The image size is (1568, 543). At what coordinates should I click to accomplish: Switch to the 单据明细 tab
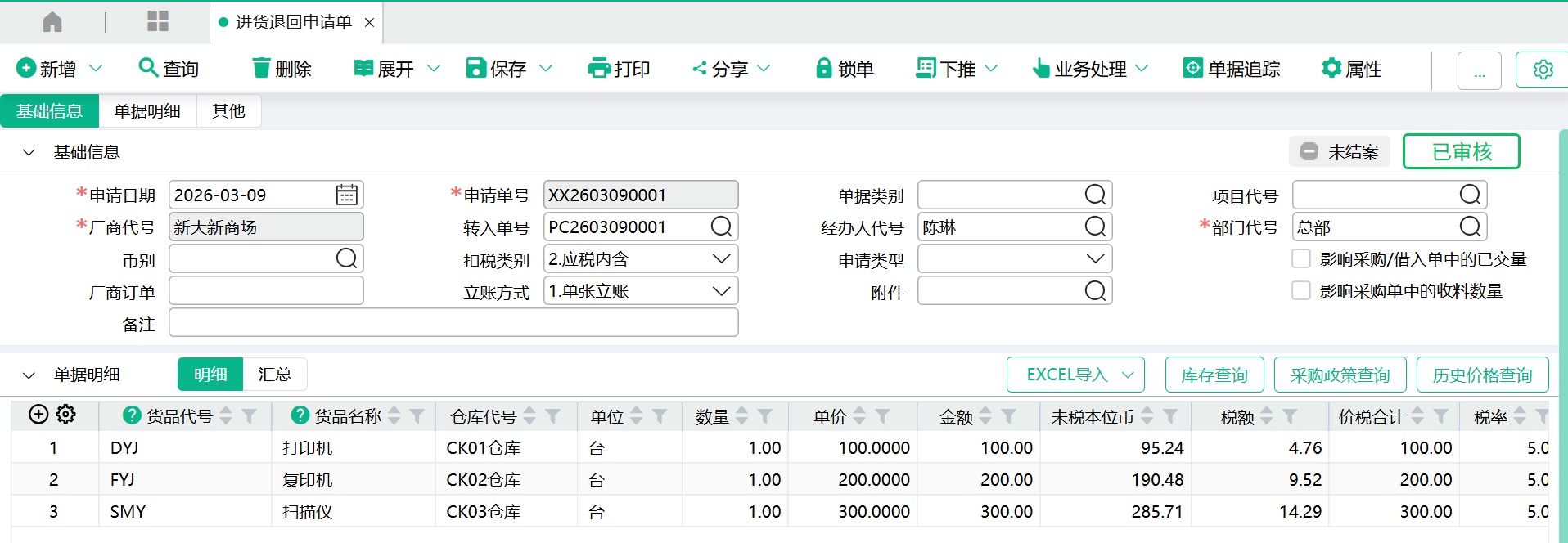(x=147, y=111)
